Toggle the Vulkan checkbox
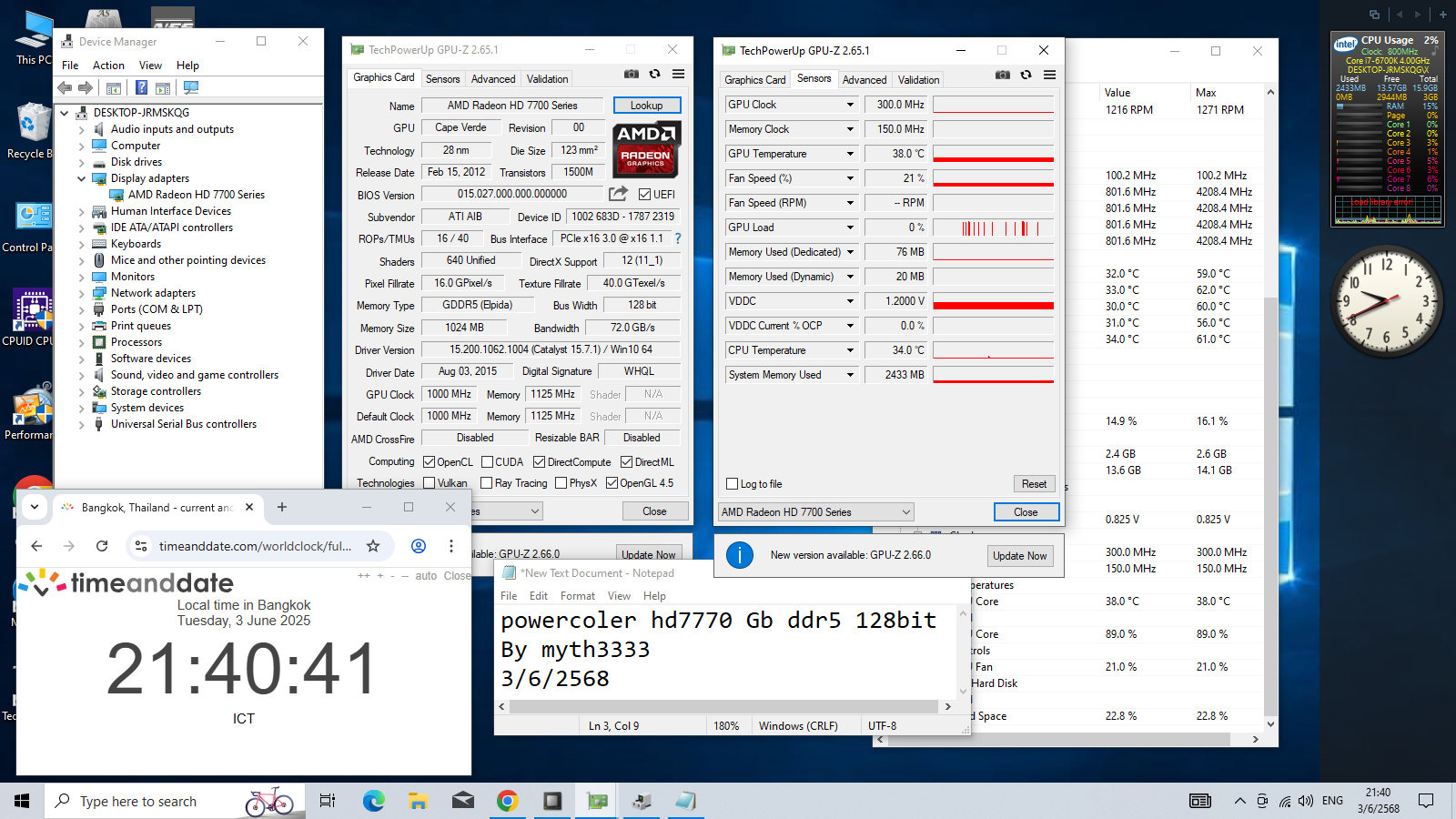 430,483
